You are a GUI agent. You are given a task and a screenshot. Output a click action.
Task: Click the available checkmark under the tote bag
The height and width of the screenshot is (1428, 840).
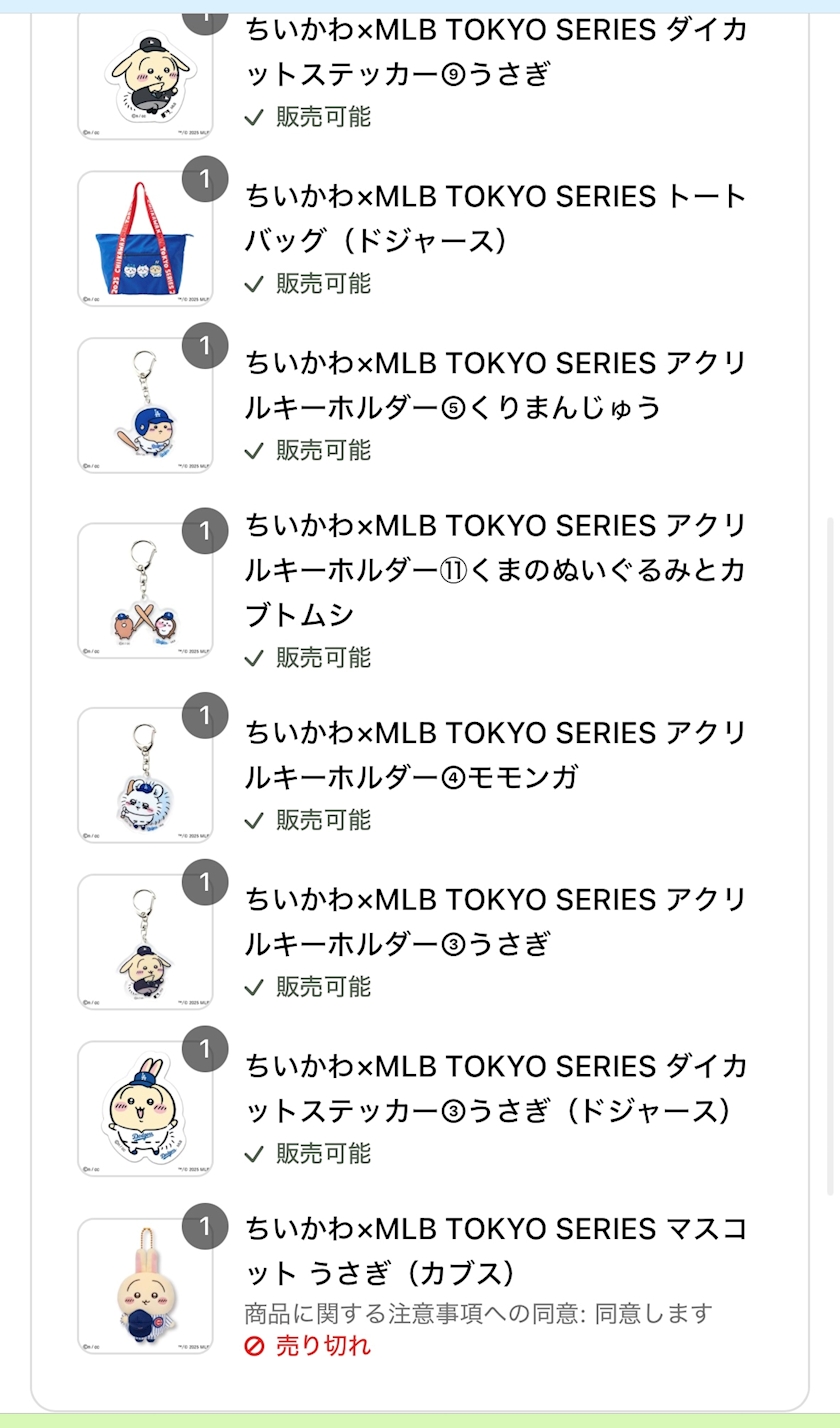(x=255, y=284)
